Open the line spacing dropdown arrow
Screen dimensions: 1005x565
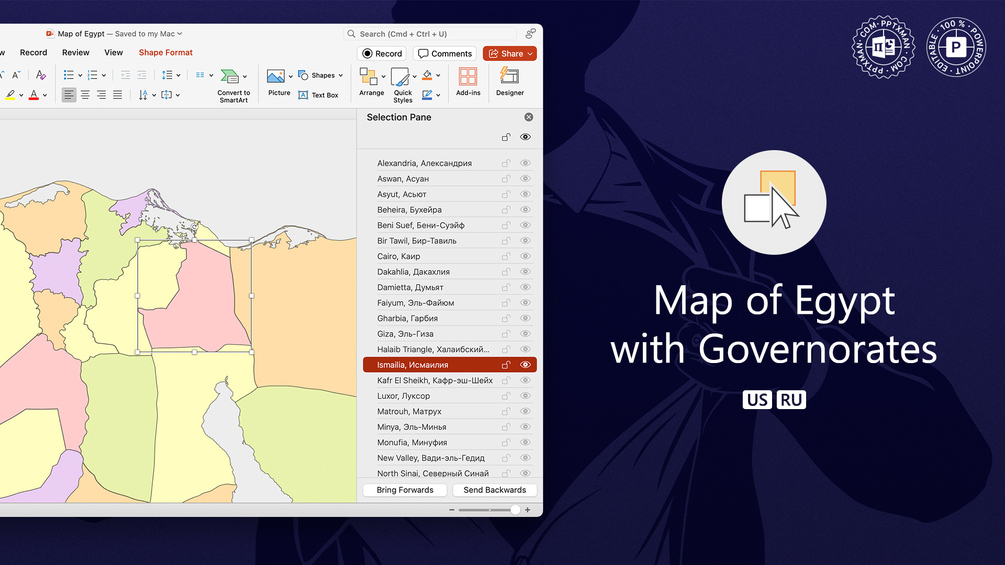click(x=178, y=76)
